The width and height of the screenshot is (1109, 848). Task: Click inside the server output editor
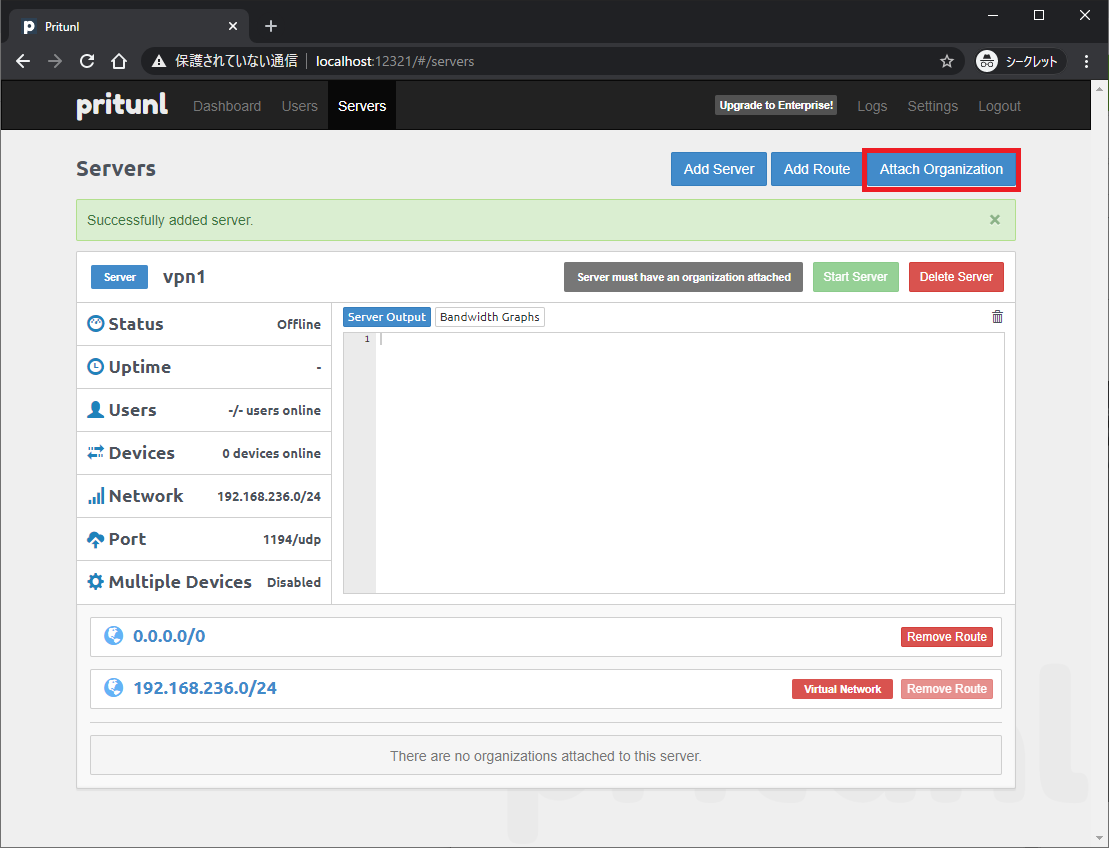(x=689, y=463)
